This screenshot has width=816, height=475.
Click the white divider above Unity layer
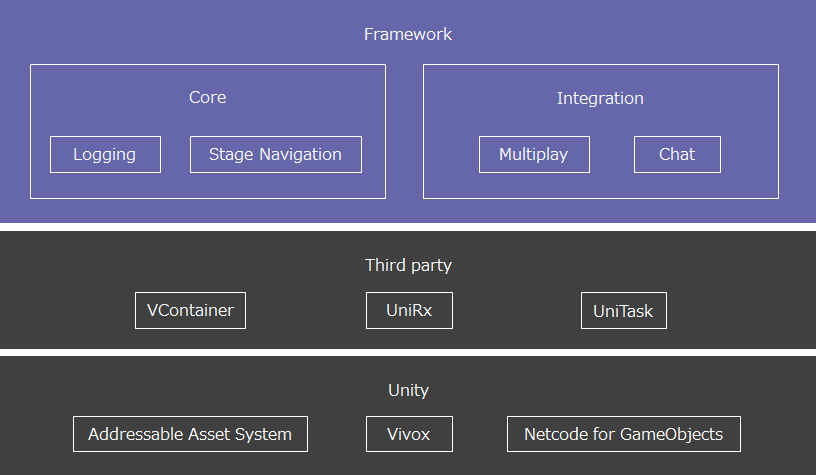point(408,352)
